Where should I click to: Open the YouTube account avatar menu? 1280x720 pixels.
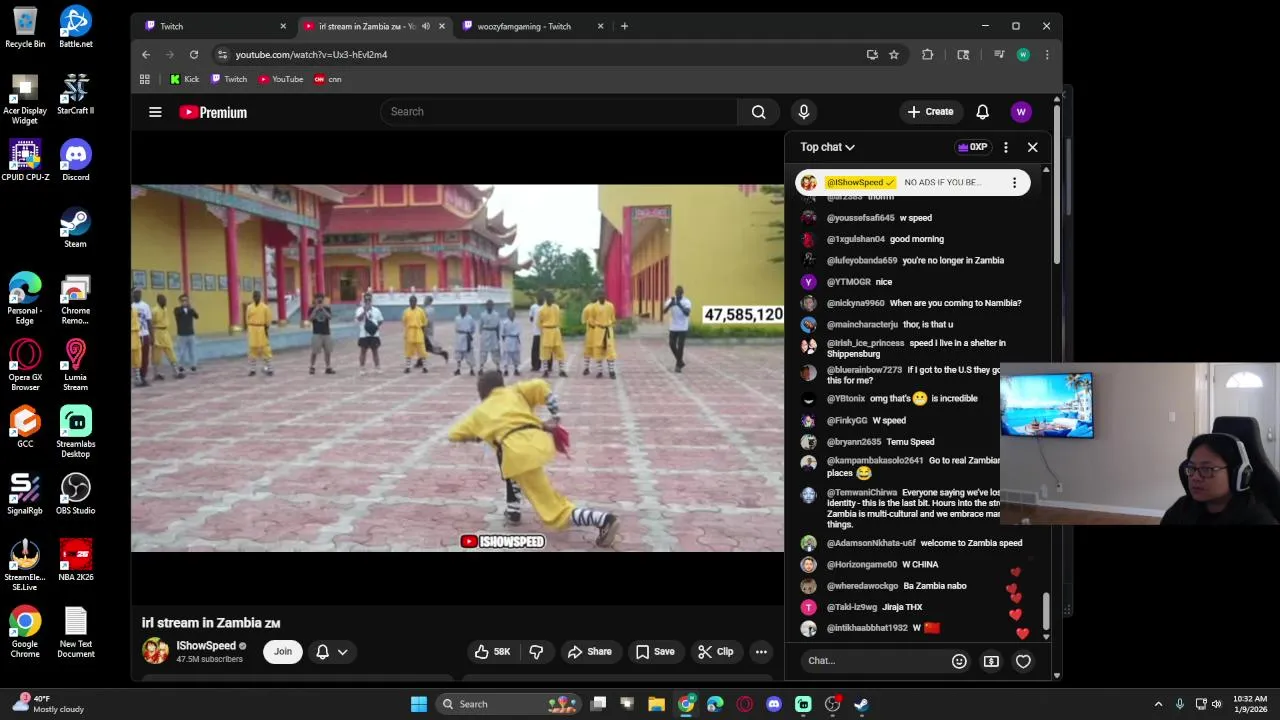click(x=1021, y=112)
